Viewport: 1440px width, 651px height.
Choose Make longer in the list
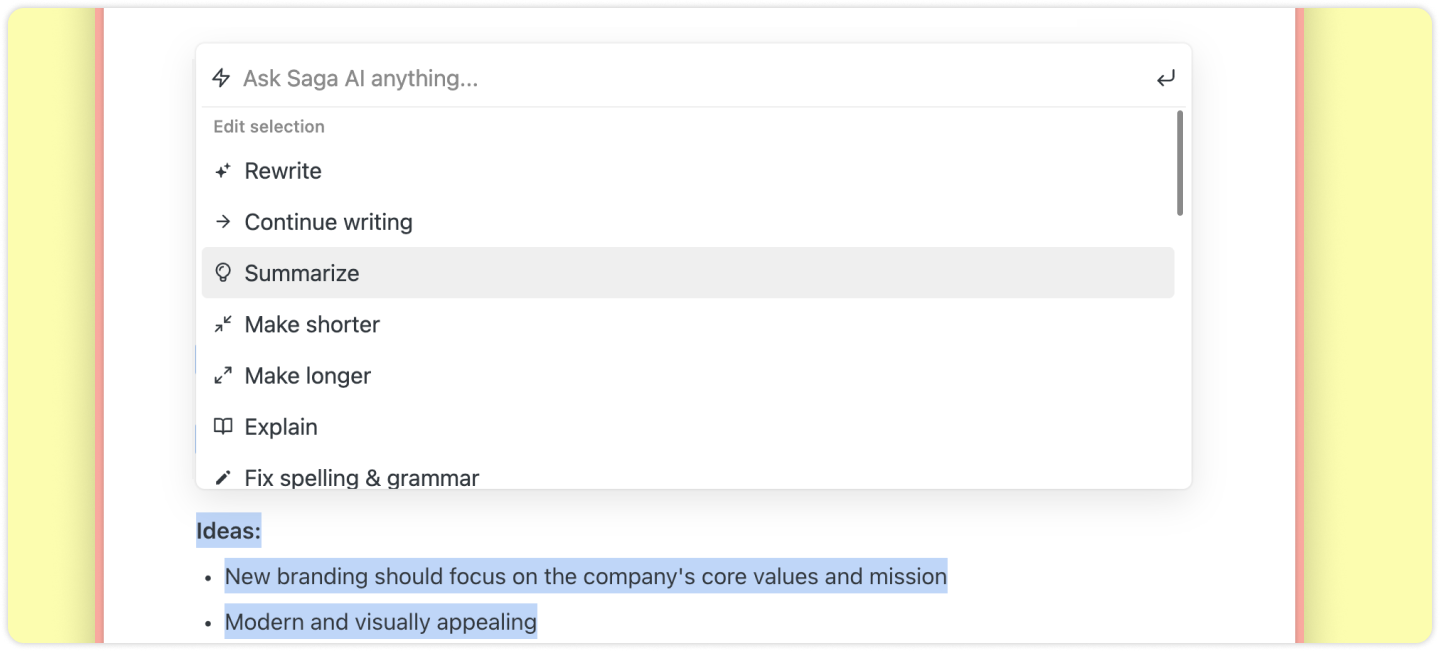click(x=308, y=376)
